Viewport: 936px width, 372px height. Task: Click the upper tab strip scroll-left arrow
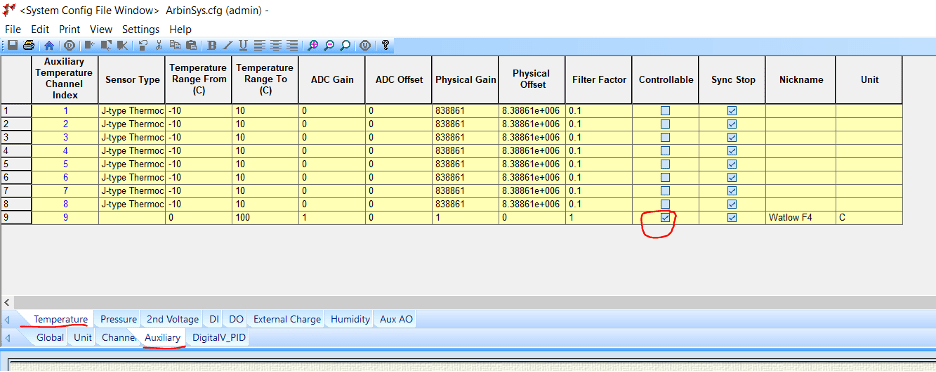pos(7,320)
